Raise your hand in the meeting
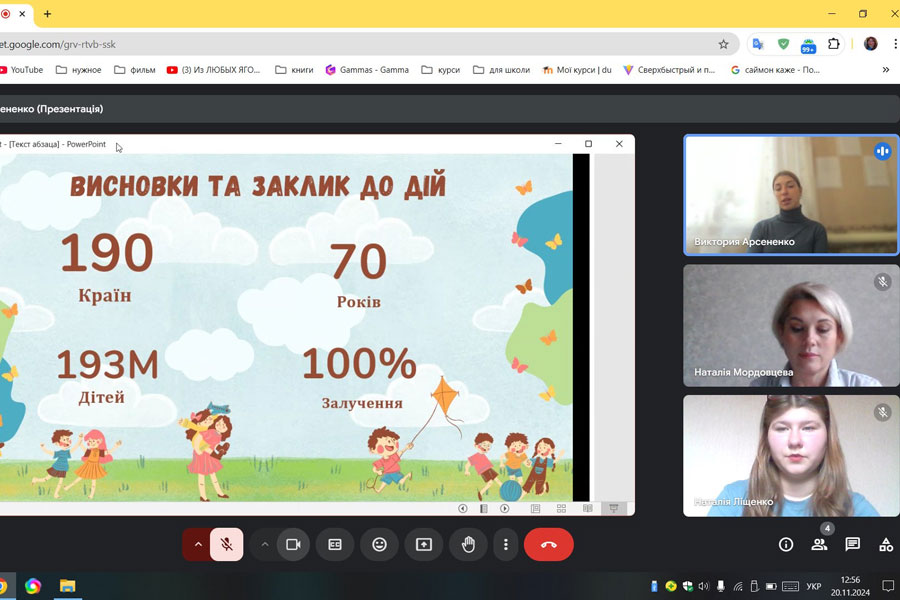Viewport: 900px width, 600px height. point(468,544)
